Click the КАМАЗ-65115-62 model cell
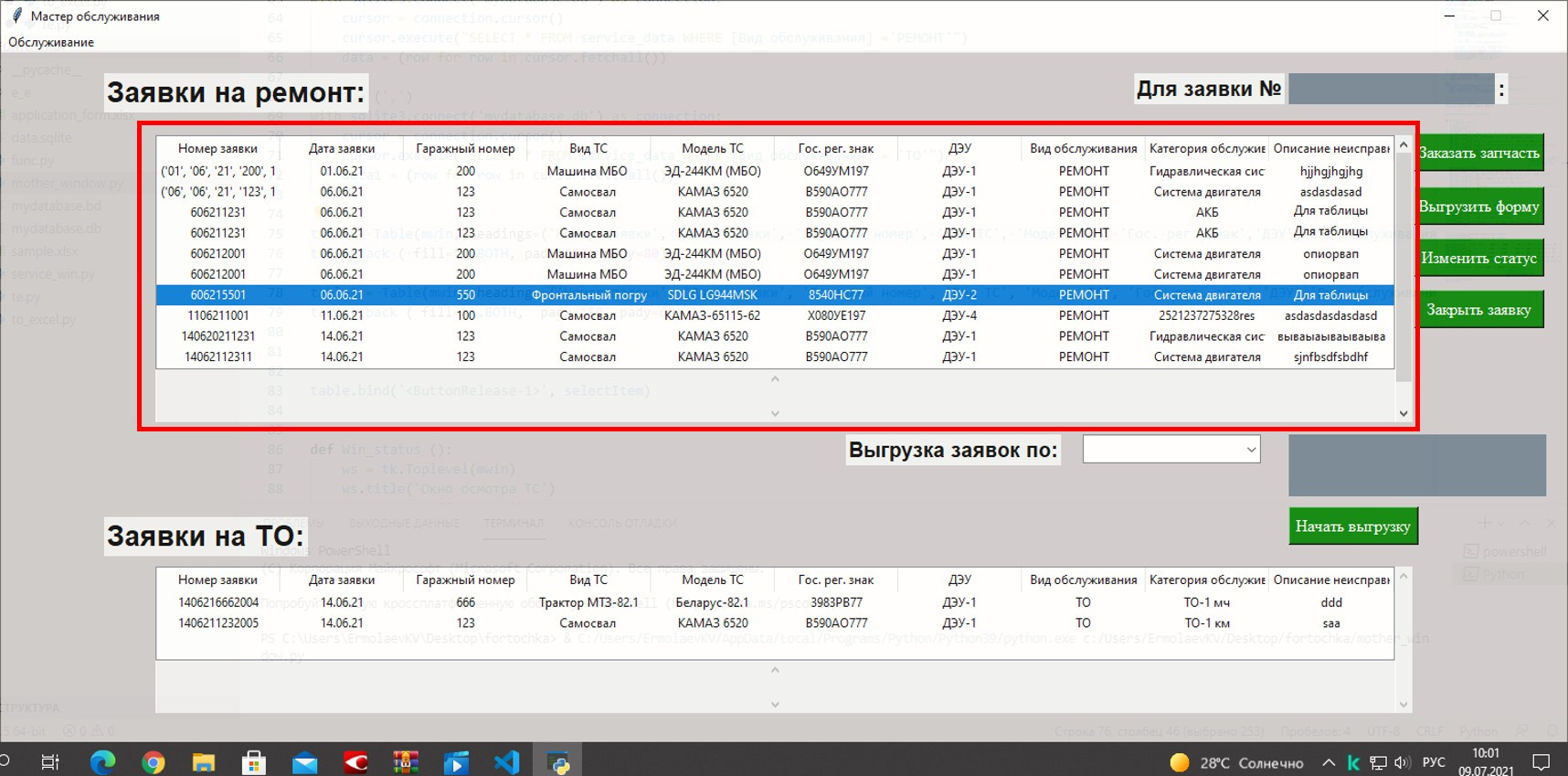The image size is (1568, 776). click(x=713, y=315)
